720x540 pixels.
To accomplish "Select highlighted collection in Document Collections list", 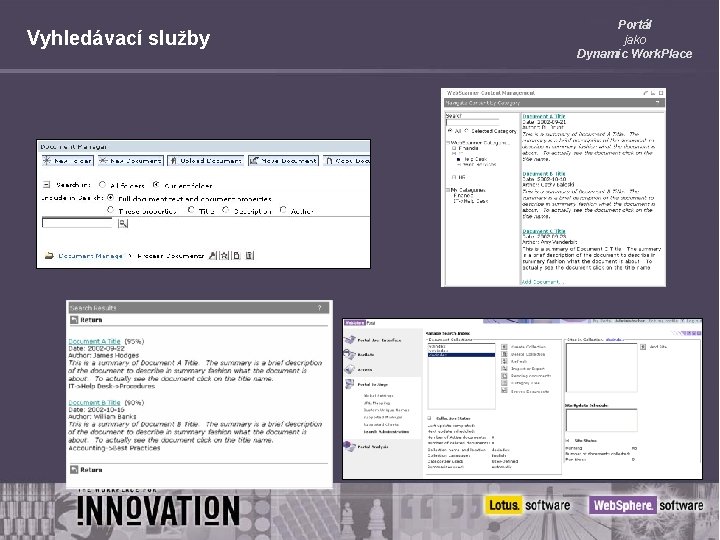I will click(461, 355).
